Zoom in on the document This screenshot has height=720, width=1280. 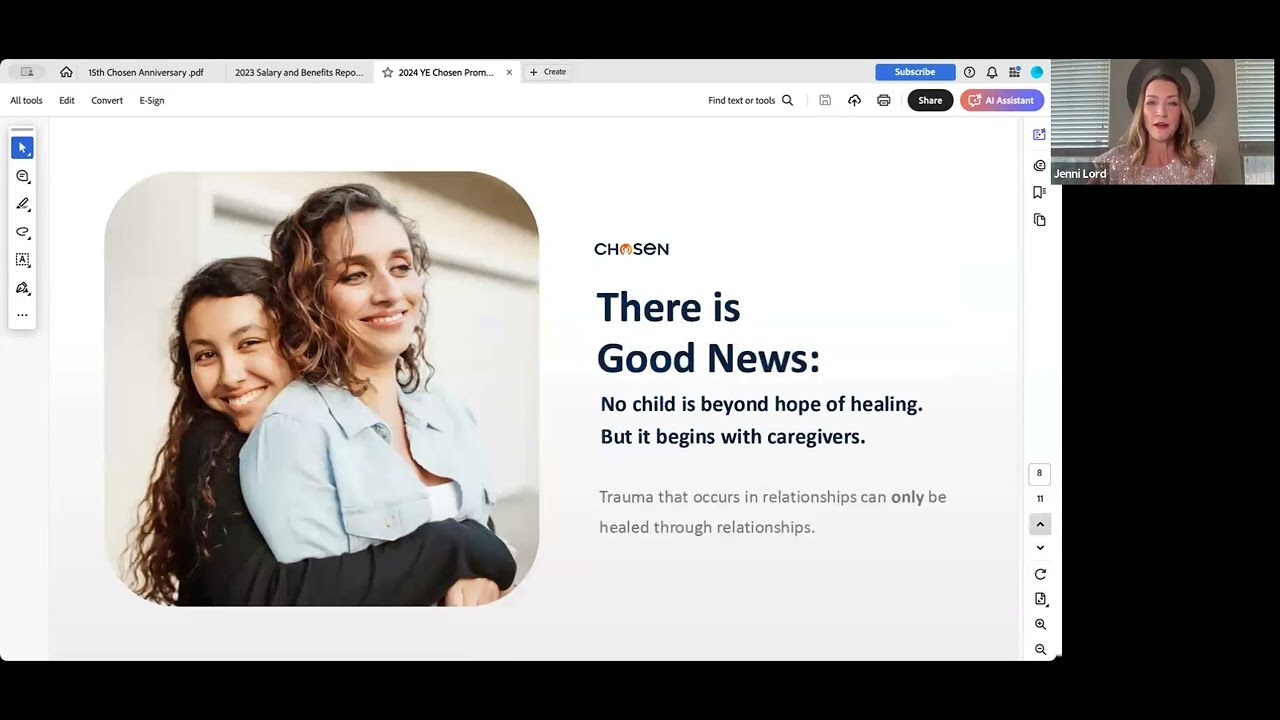coord(1040,624)
